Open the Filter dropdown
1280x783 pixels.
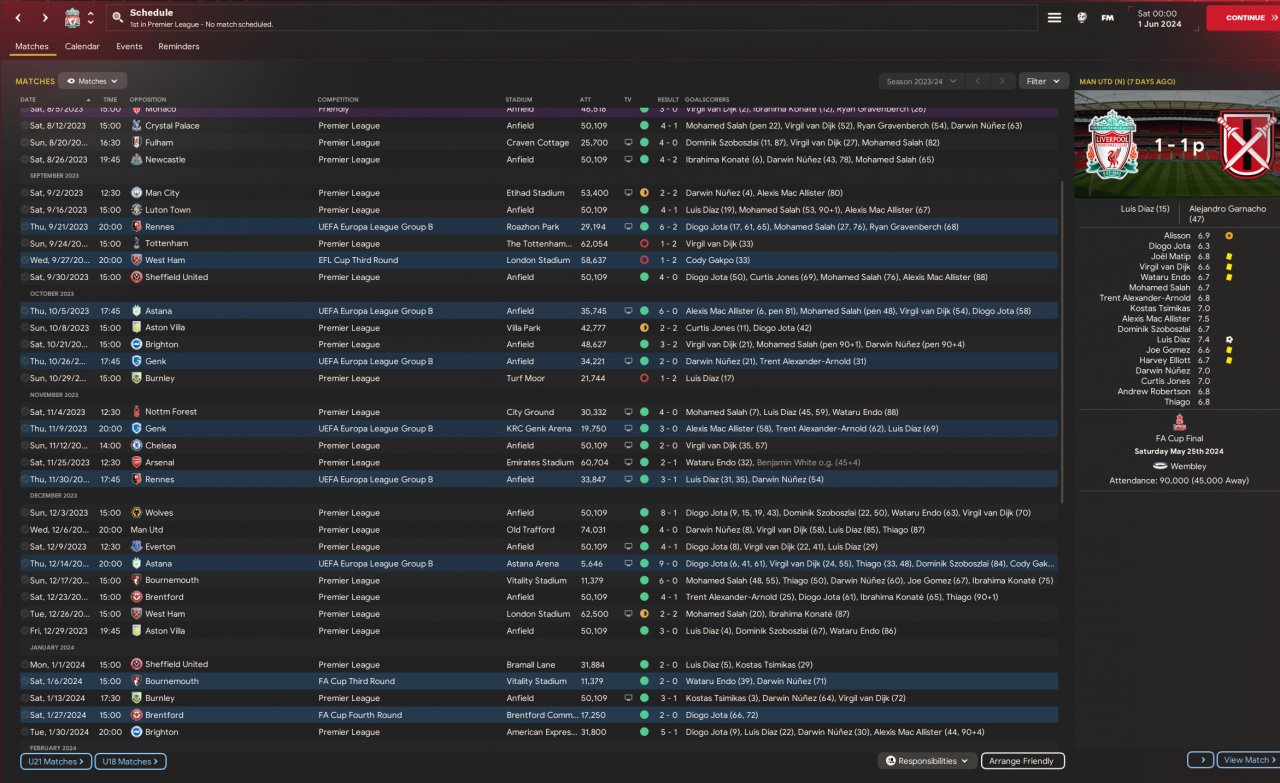(x=1043, y=81)
